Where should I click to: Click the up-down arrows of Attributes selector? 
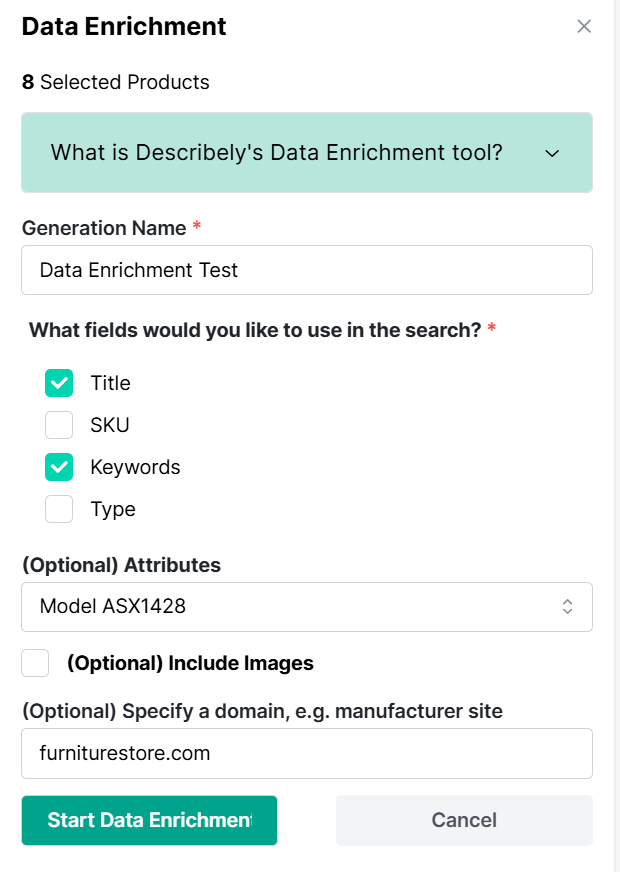click(567, 607)
